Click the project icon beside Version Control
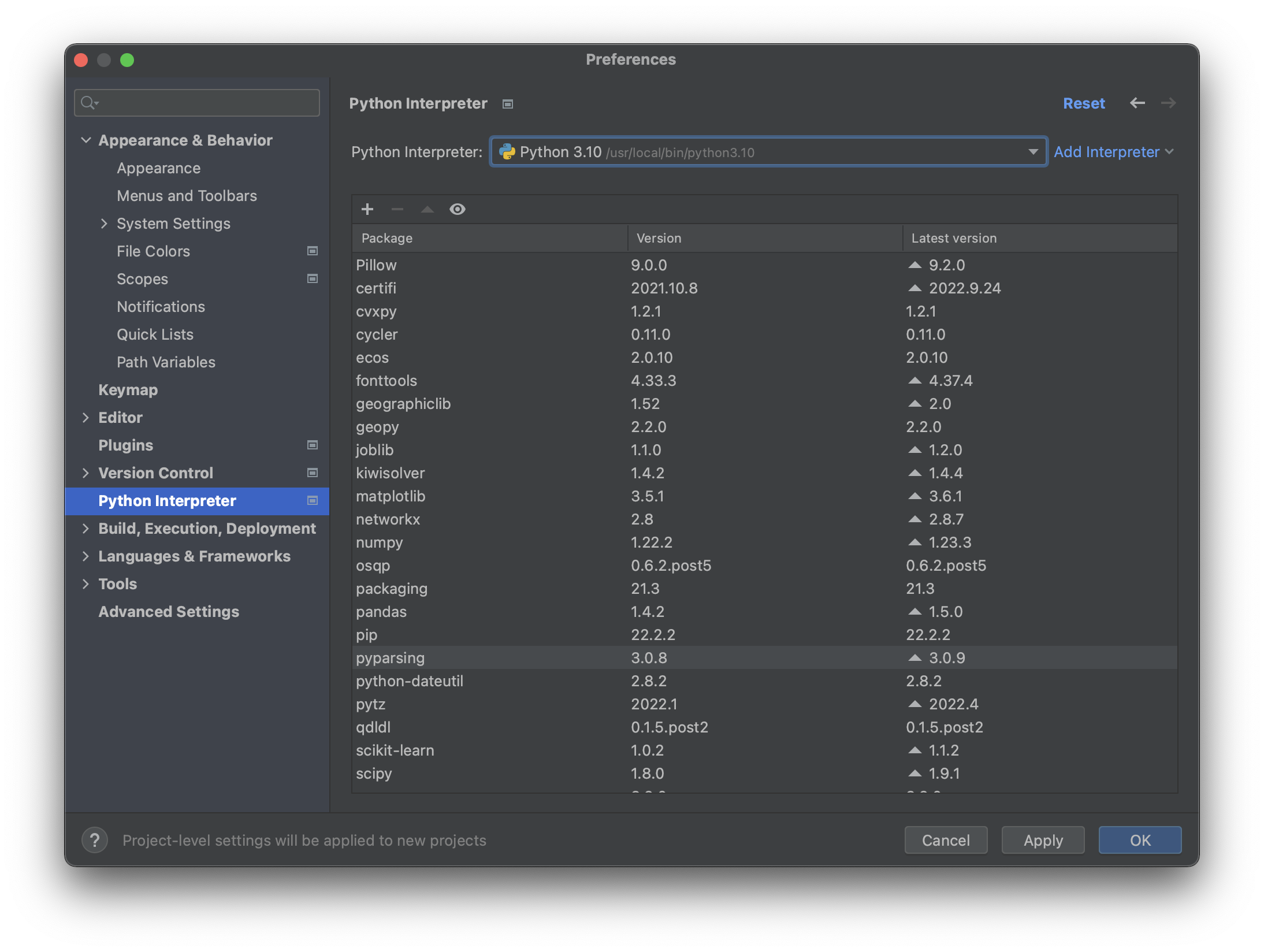This screenshot has width=1264, height=952. tap(313, 473)
